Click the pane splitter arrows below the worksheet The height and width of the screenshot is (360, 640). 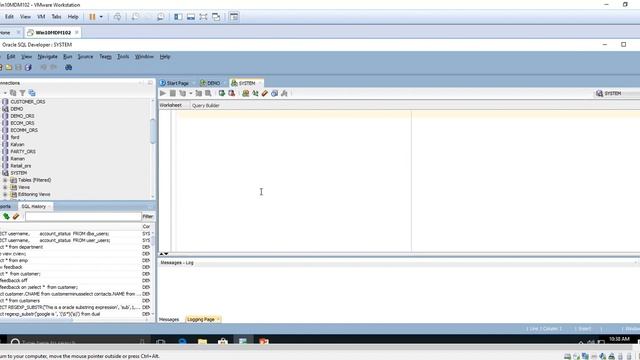(164, 254)
